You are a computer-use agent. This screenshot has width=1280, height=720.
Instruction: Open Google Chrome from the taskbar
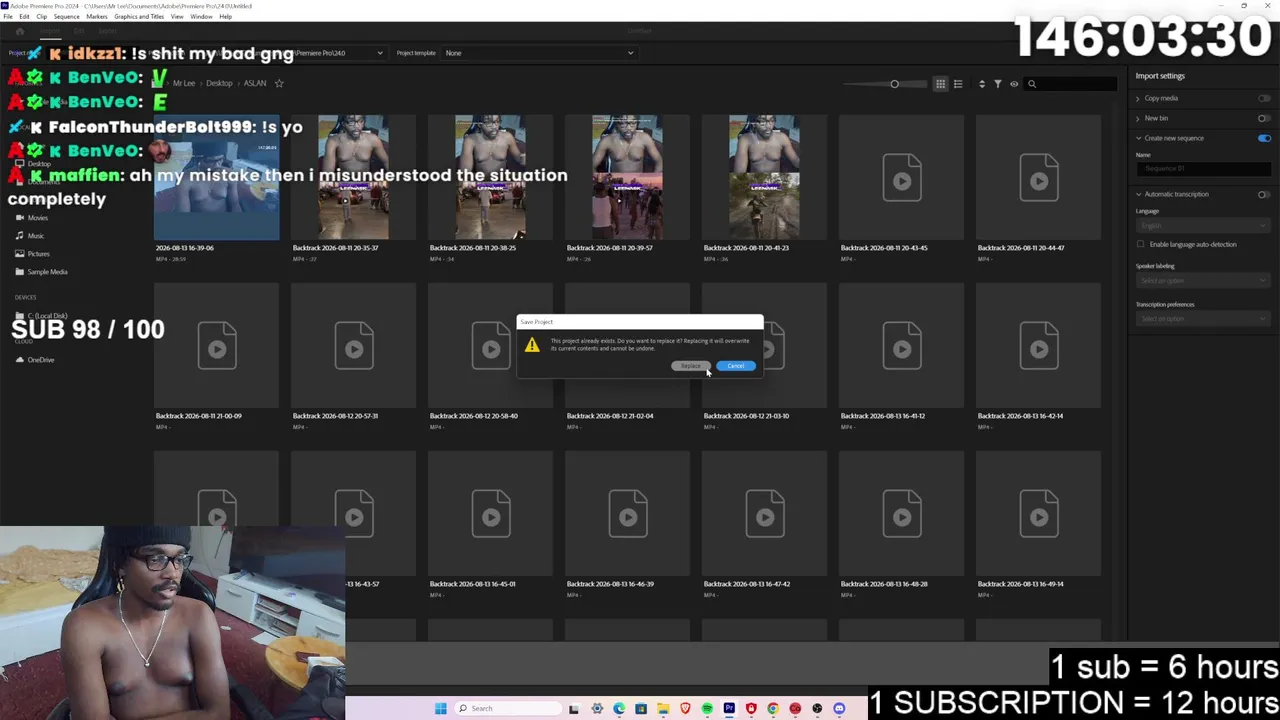tap(773, 709)
